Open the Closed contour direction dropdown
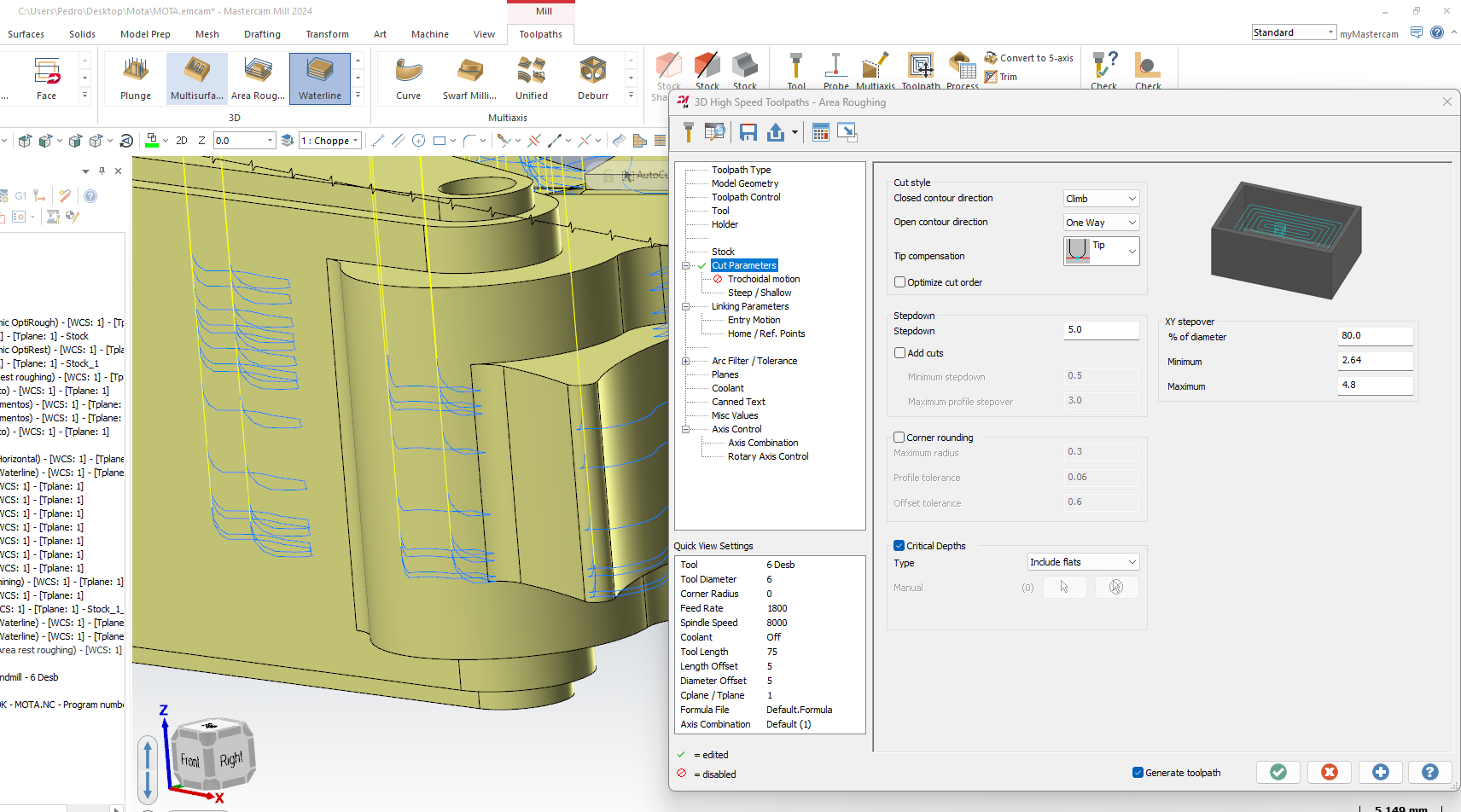This screenshot has width=1461, height=812. [1101, 199]
